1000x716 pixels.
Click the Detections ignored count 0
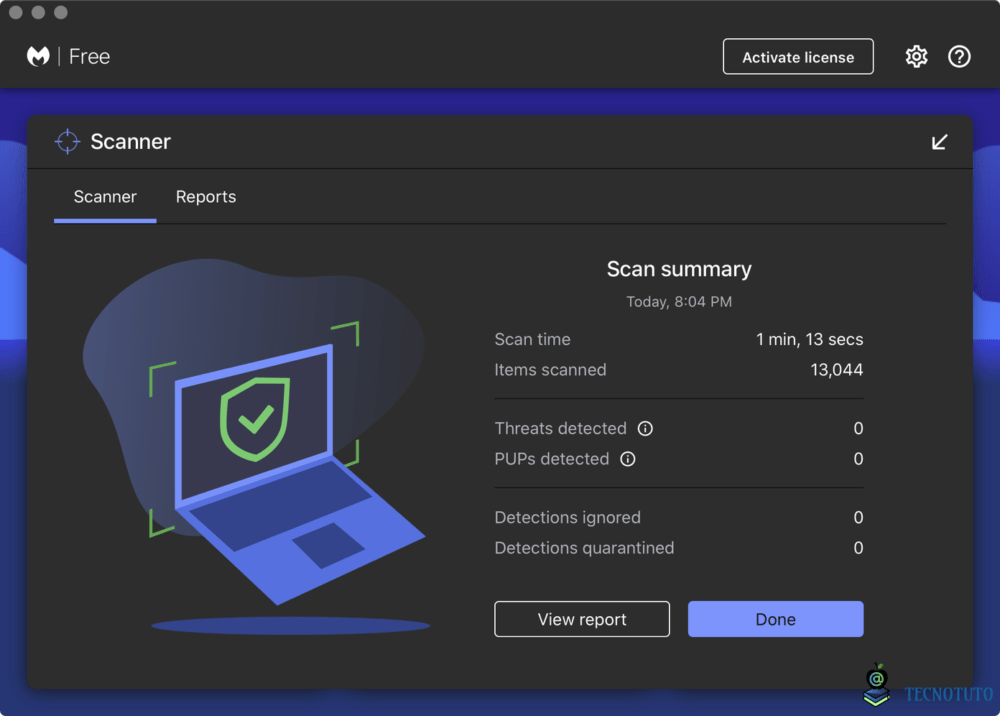coord(858,518)
